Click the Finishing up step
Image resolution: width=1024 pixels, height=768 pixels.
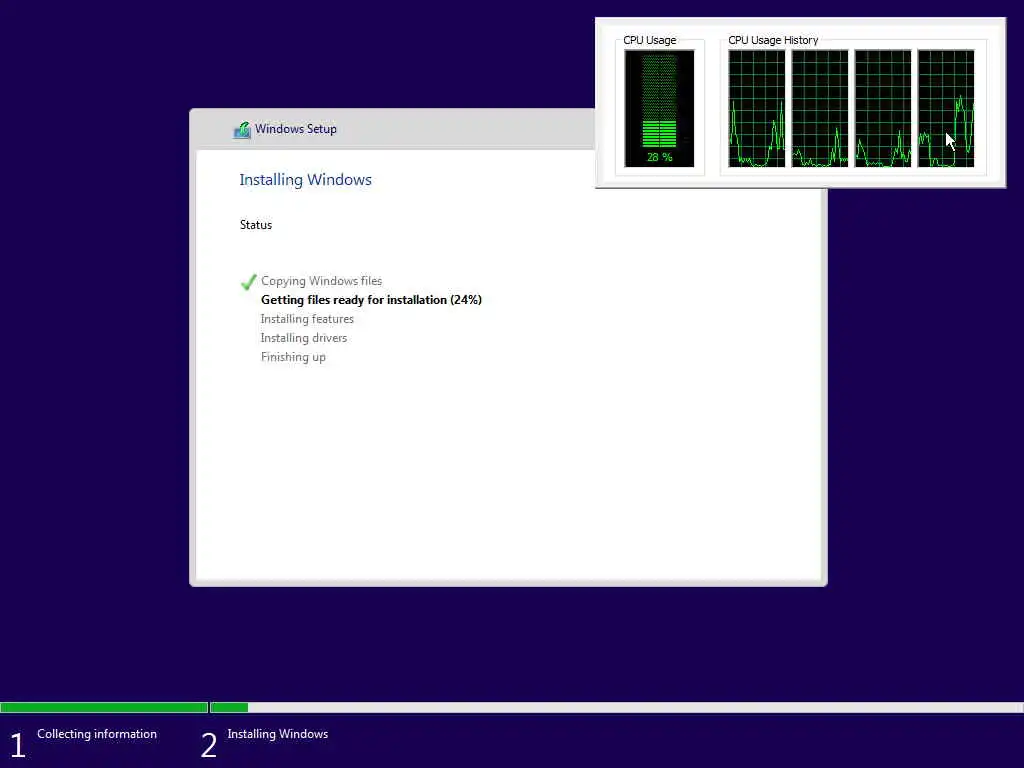[293, 357]
